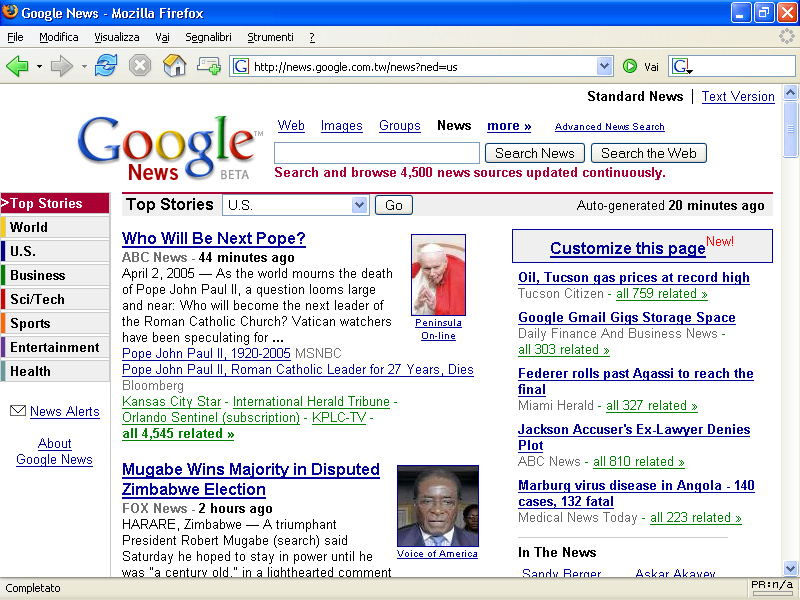Open the more » link
Viewport: 800px width, 600px height.
tap(509, 126)
